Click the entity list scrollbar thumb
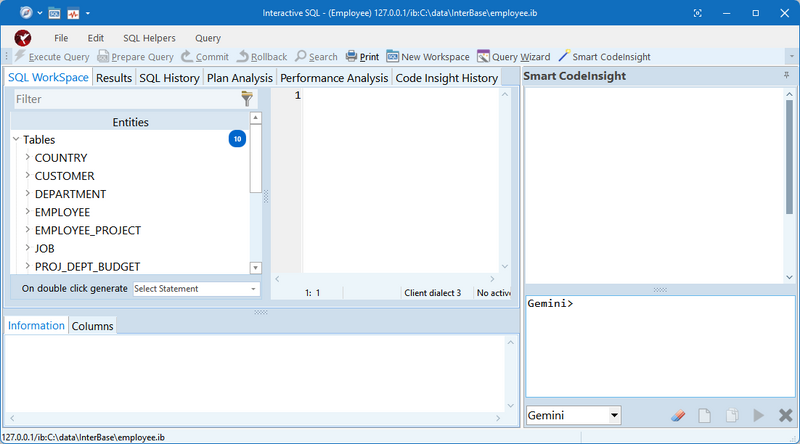 [x=256, y=158]
